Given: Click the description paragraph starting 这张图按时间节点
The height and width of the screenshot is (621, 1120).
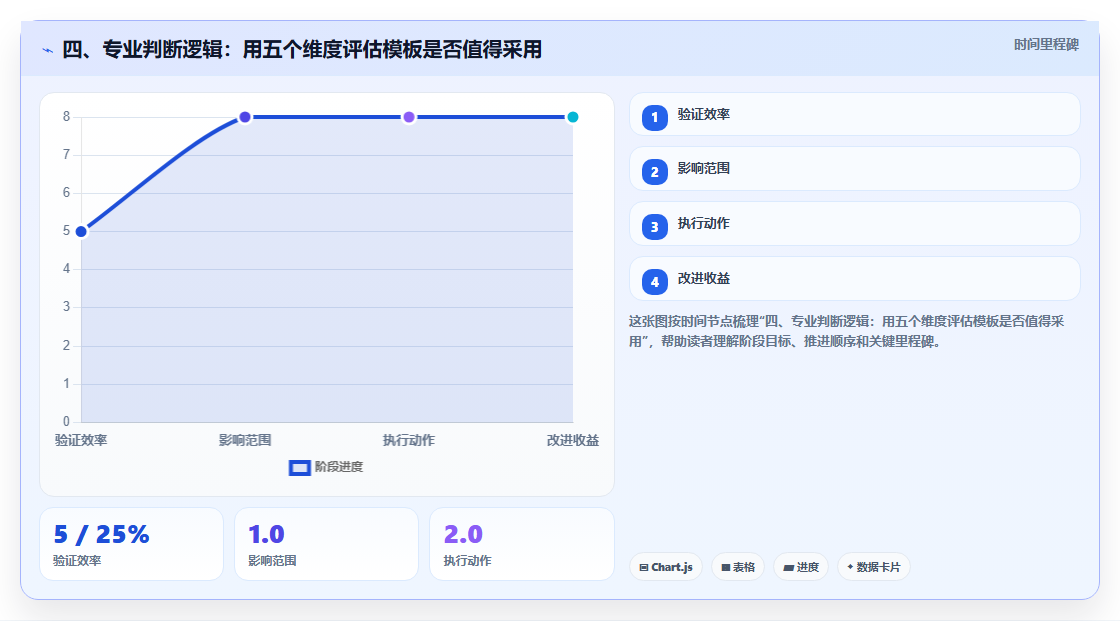Looking at the screenshot, I should (846, 331).
